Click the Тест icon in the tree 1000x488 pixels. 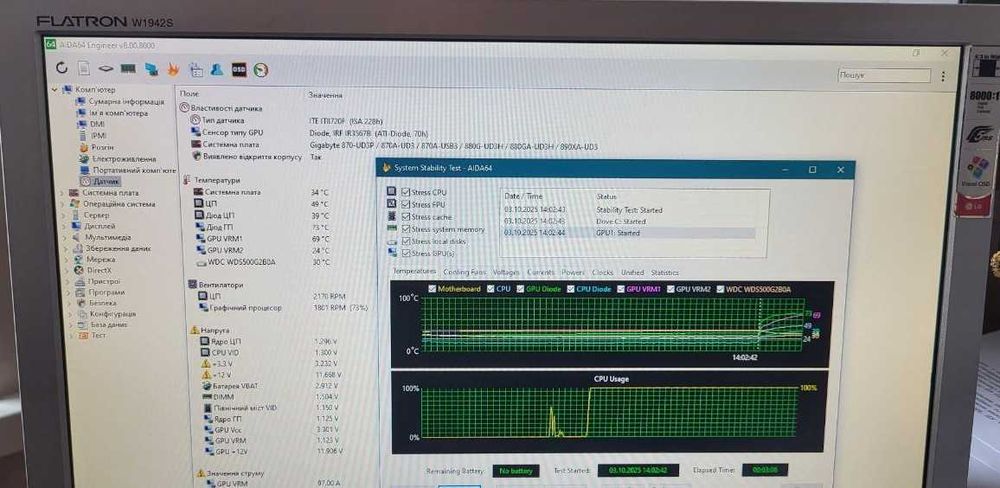83,335
